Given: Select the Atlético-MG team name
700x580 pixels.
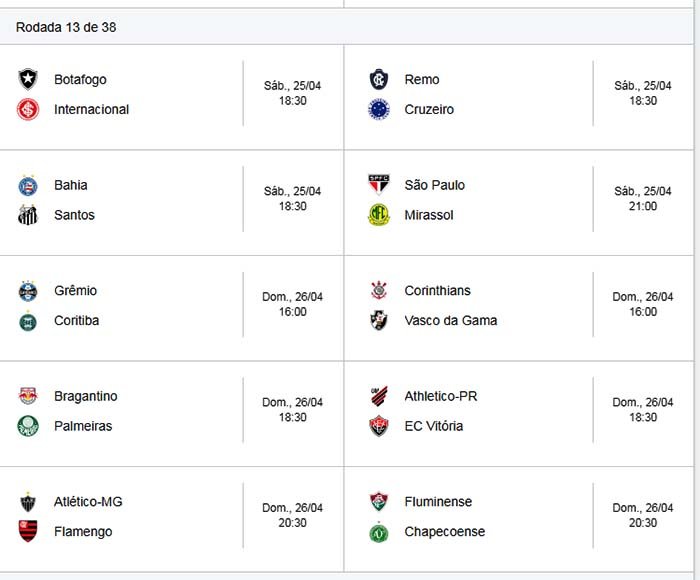Looking at the screenshot, I should (88, 502).
